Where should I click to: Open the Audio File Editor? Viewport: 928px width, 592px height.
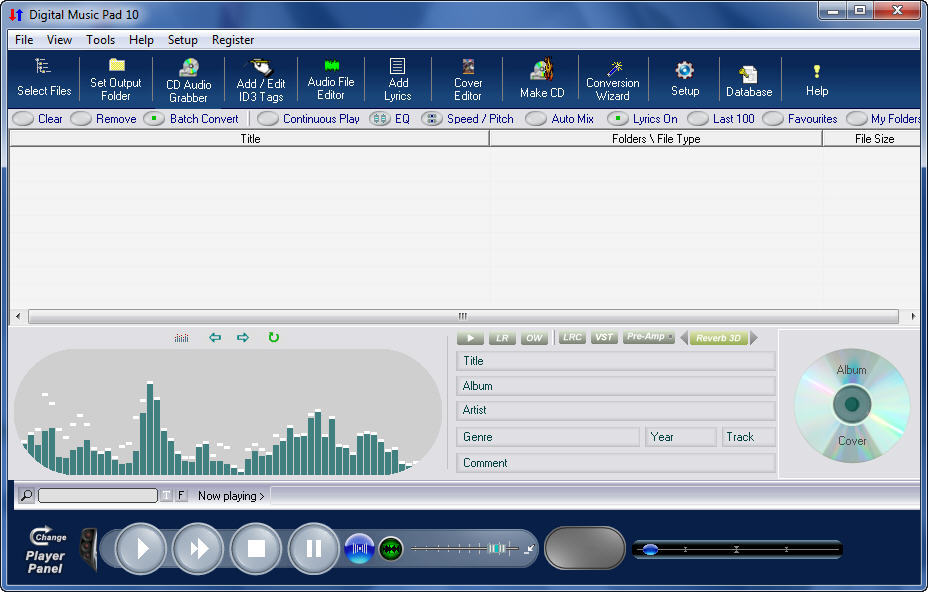pyautogui.click(x=331, y=79)
